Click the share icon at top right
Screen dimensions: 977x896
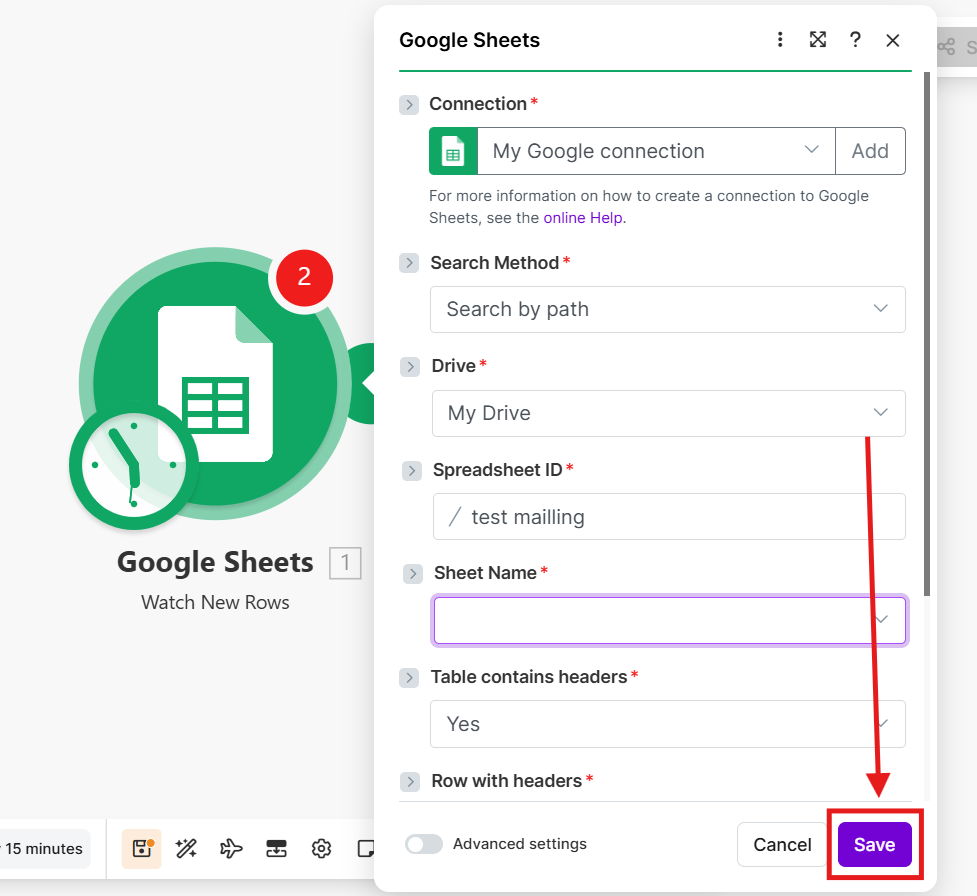946,47
